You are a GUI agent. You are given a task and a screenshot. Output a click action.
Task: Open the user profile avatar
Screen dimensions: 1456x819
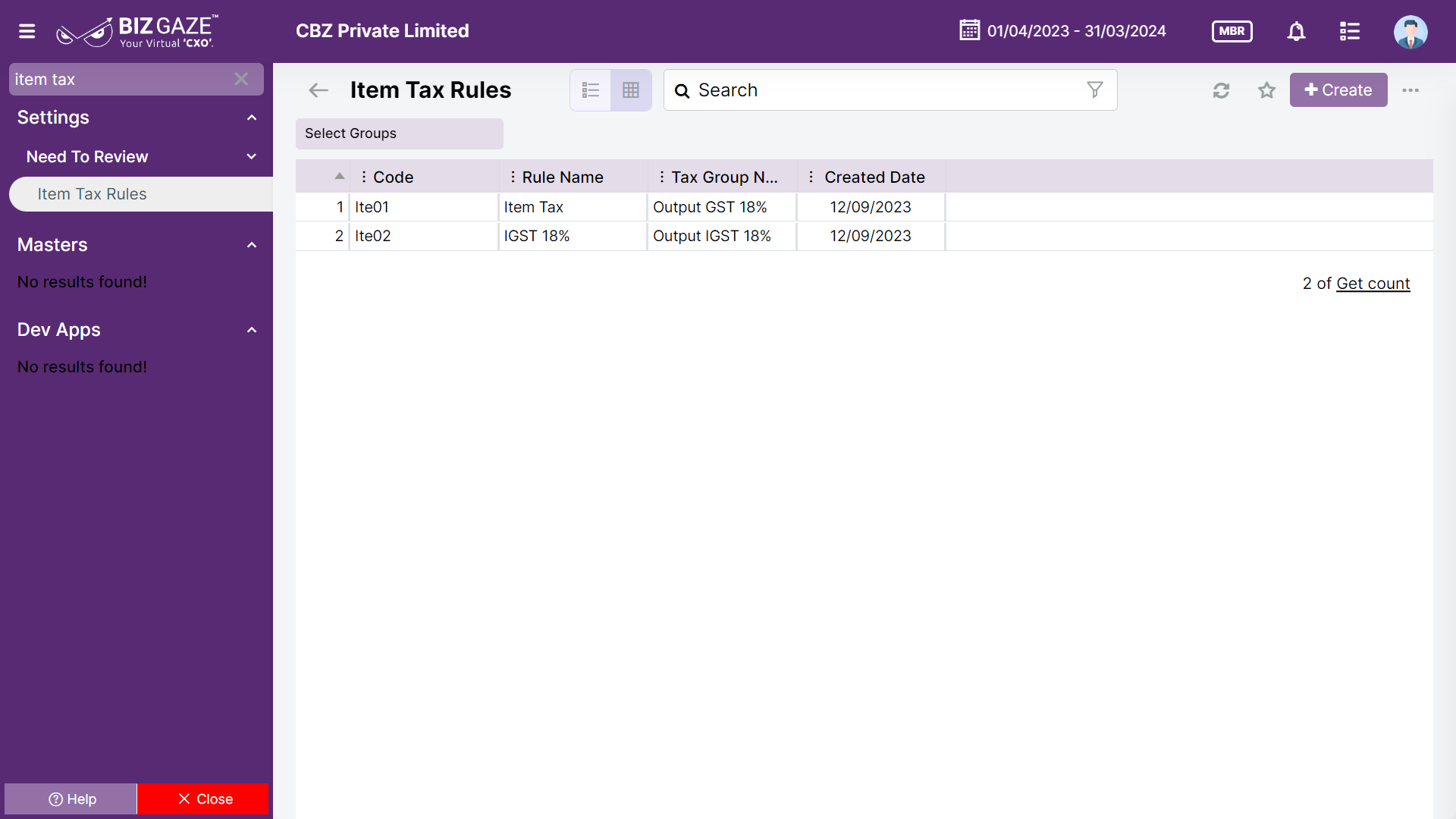click(1410, 31)
